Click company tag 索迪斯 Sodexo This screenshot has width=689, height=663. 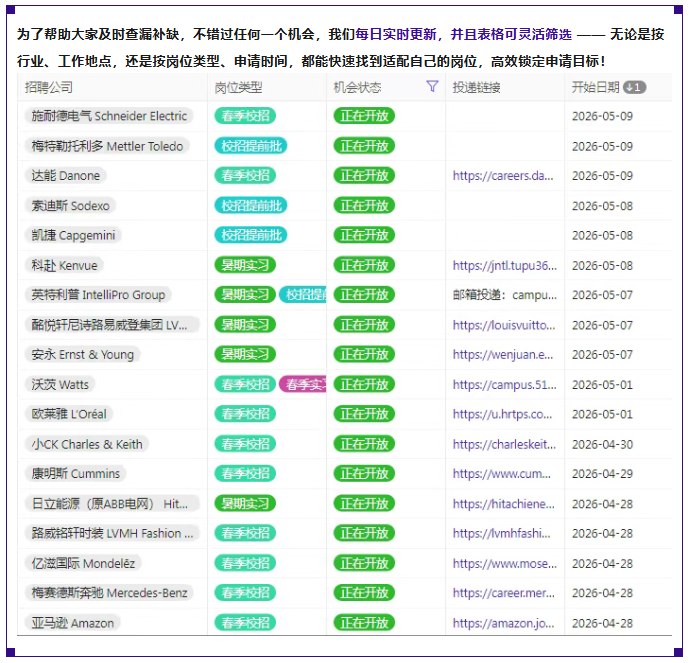(70, 206)
